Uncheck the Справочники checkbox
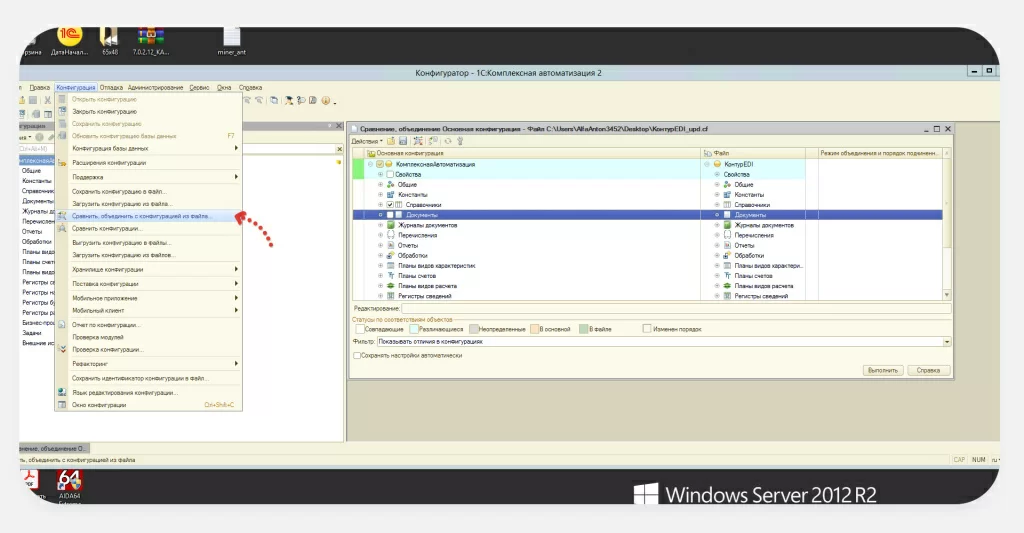The height and width of the screenshot is (533, 1024). (390, 204)
